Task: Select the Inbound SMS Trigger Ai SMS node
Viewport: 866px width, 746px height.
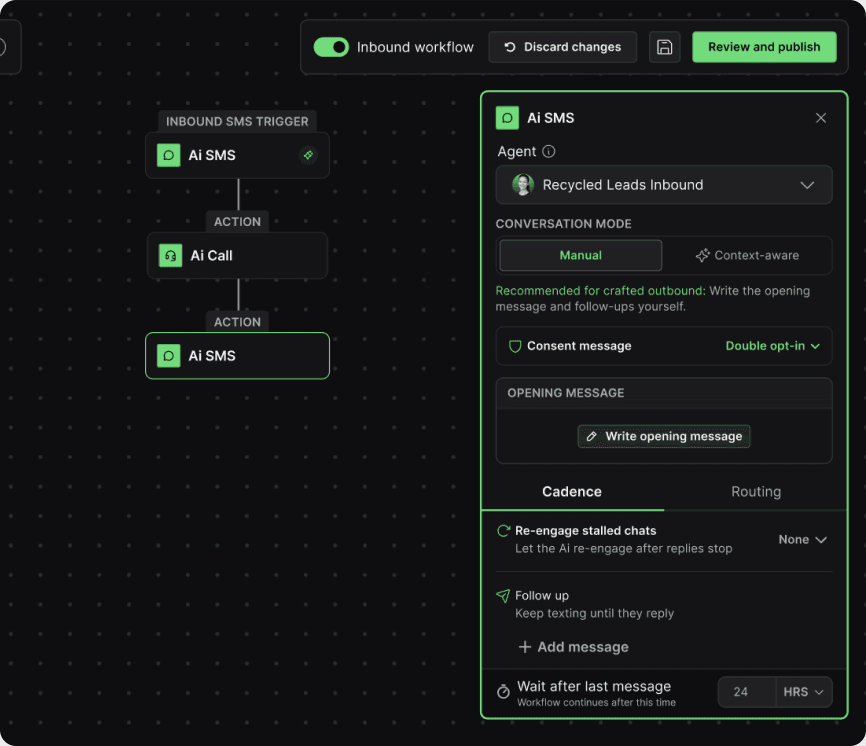Action: pyautogui.click(x=237, y=155)
